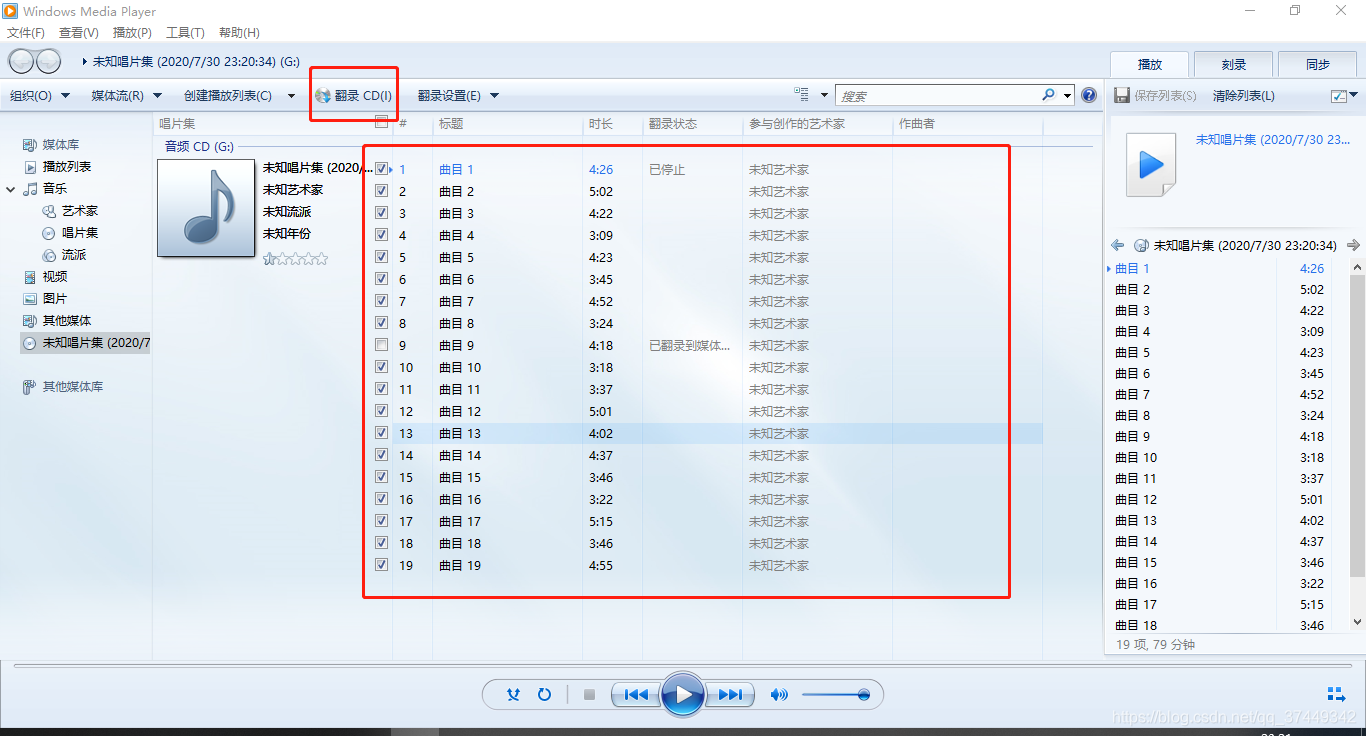Skip to the previous track
Viewport: 1366px width, 736px height.
[636, 694]
